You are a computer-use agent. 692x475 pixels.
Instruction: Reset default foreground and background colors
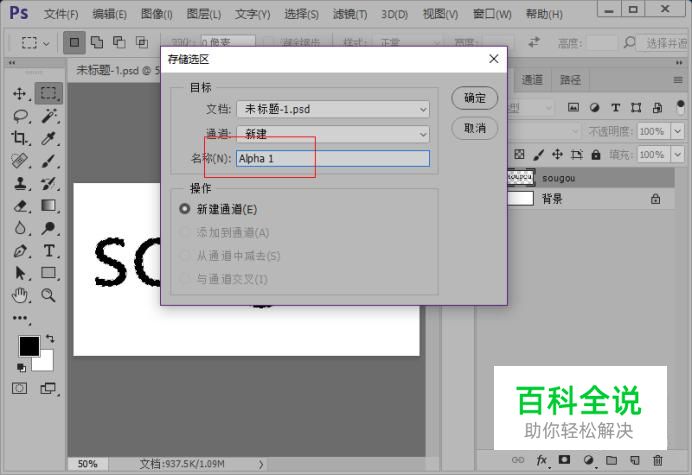coord(21,367)
